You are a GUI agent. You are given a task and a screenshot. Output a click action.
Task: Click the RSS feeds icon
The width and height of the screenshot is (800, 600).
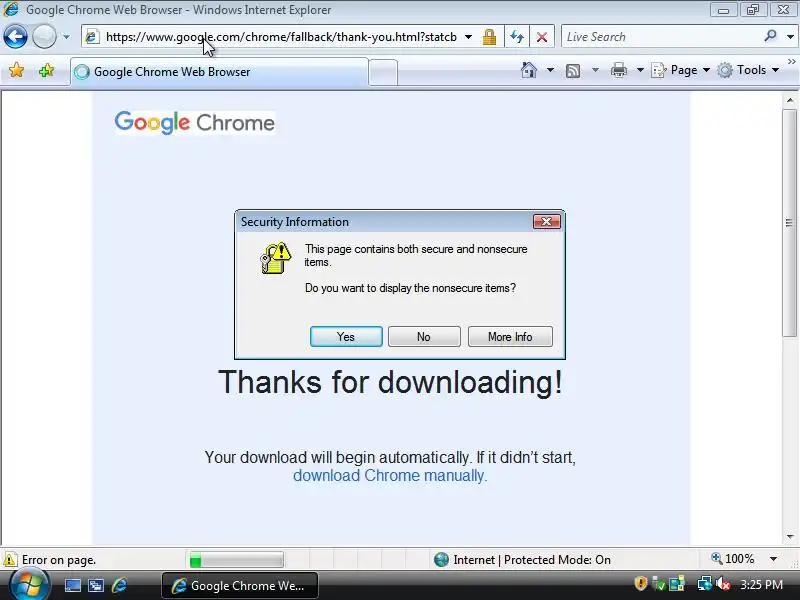pos(573,70)
